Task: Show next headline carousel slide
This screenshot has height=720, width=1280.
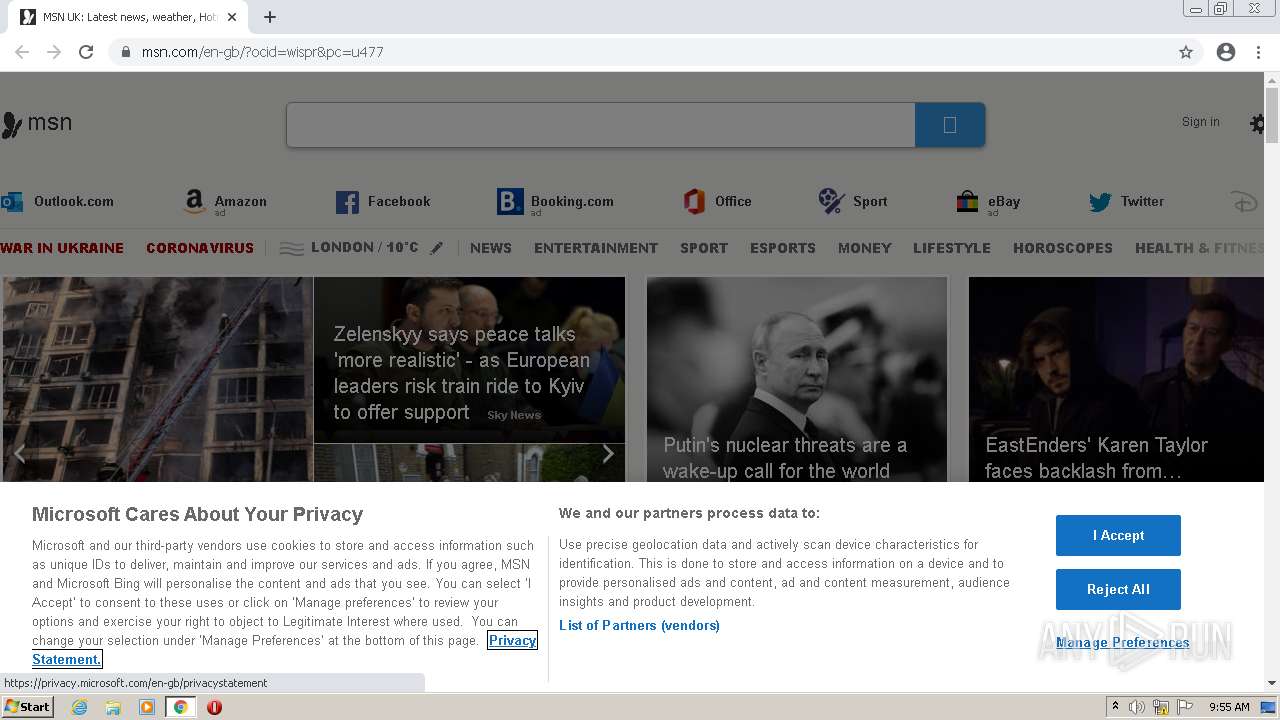Action: [607, 454]
